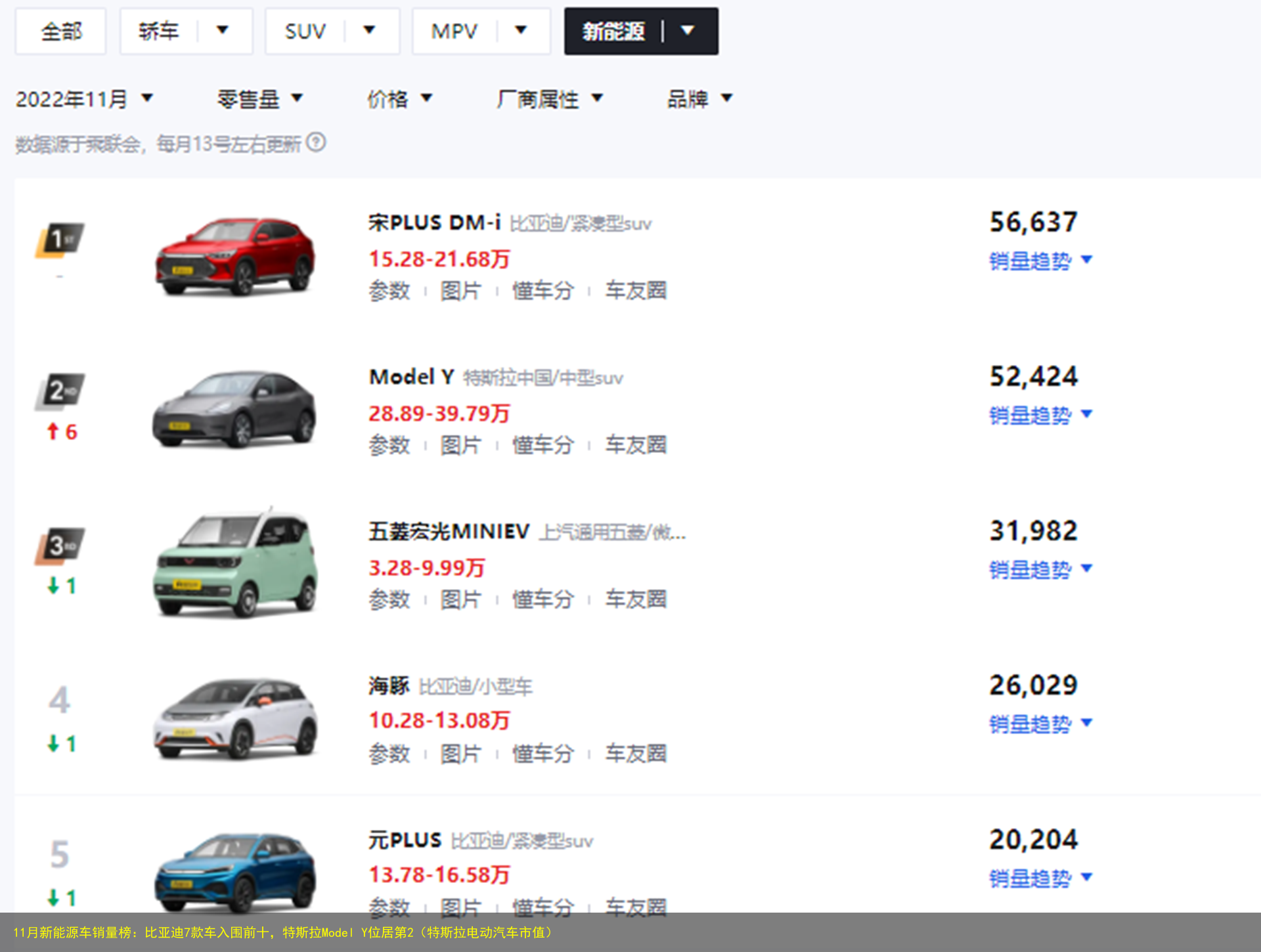This screenshot has width=1261, height=952.
Task: Open 参数 for Model Y
Action: click(x=389, y=444)
